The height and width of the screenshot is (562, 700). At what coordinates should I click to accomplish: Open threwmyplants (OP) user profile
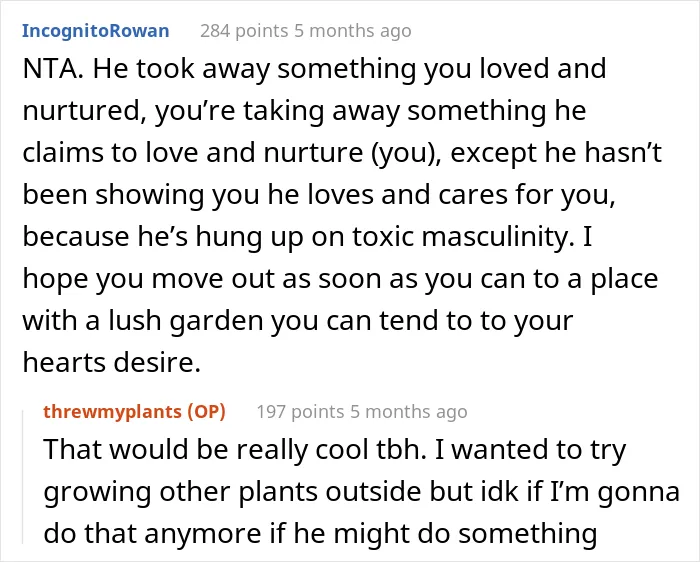(134, 412)
